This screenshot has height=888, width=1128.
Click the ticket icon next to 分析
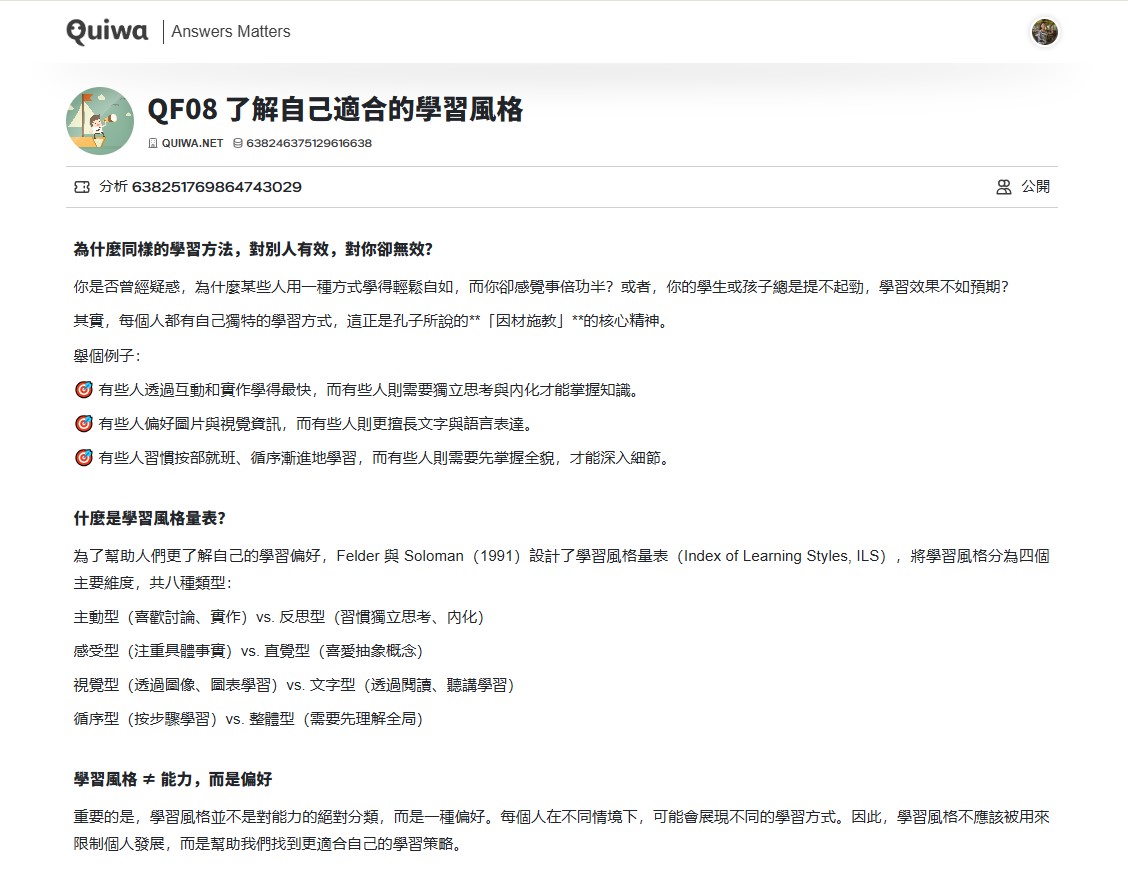82,187
